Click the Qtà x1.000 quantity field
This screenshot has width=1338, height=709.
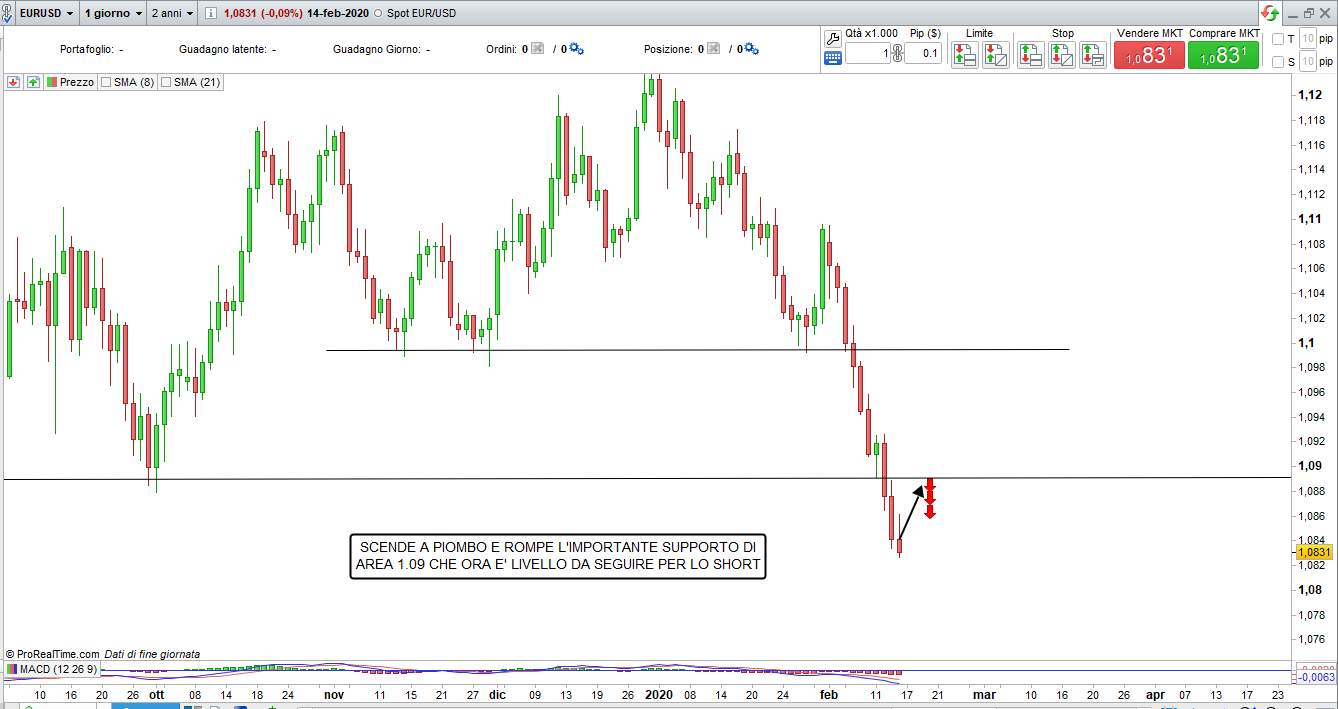[867, 54]
